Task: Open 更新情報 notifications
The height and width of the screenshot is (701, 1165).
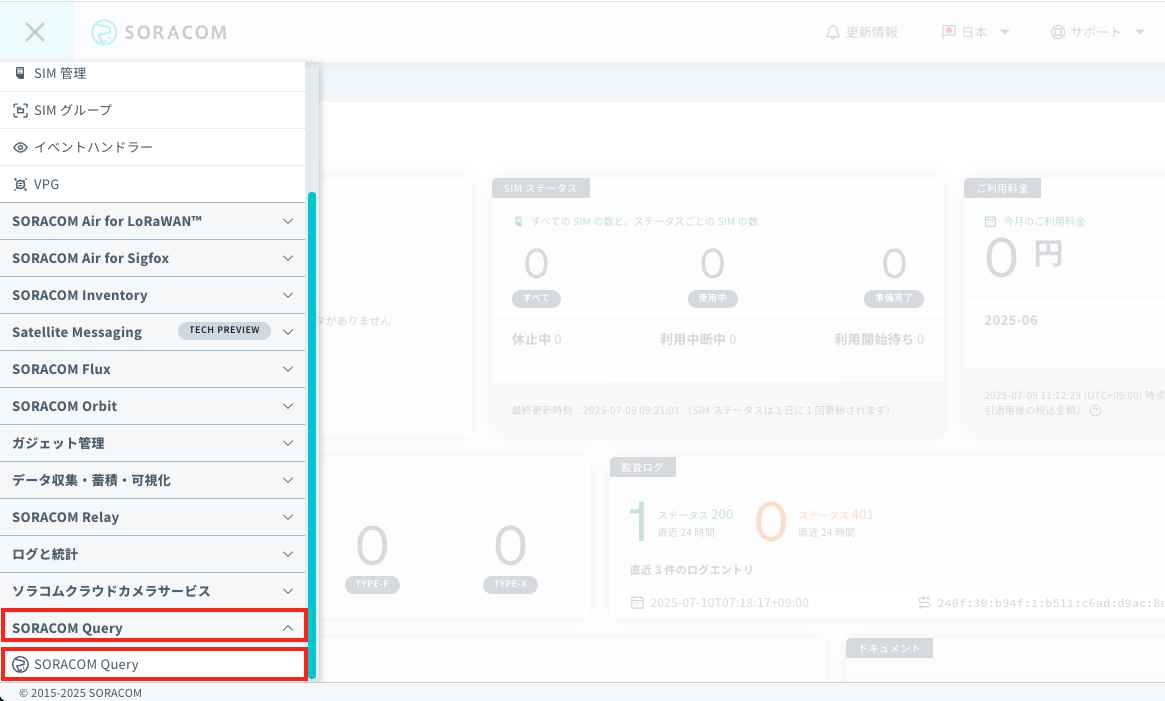Action: click(x=862, y=32)
